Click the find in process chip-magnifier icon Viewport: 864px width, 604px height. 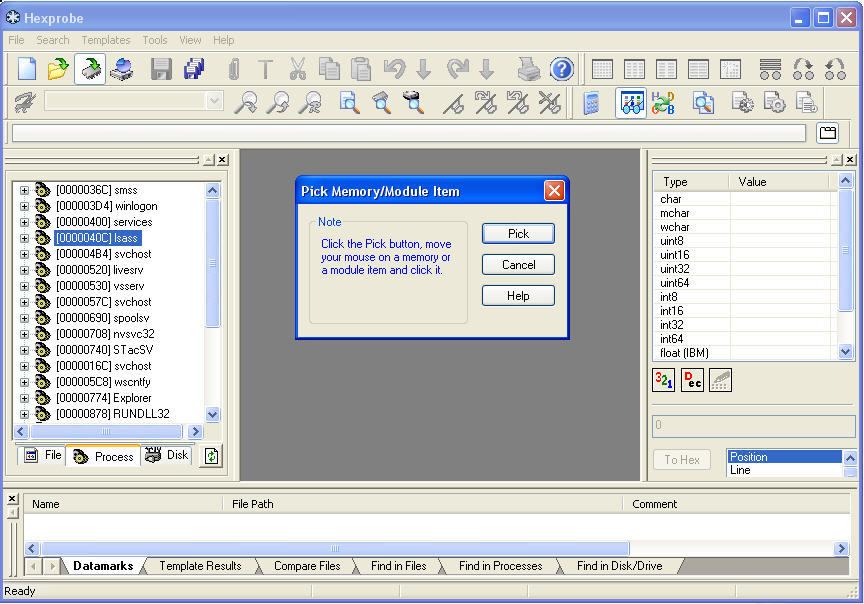click(x=381, y=103)
